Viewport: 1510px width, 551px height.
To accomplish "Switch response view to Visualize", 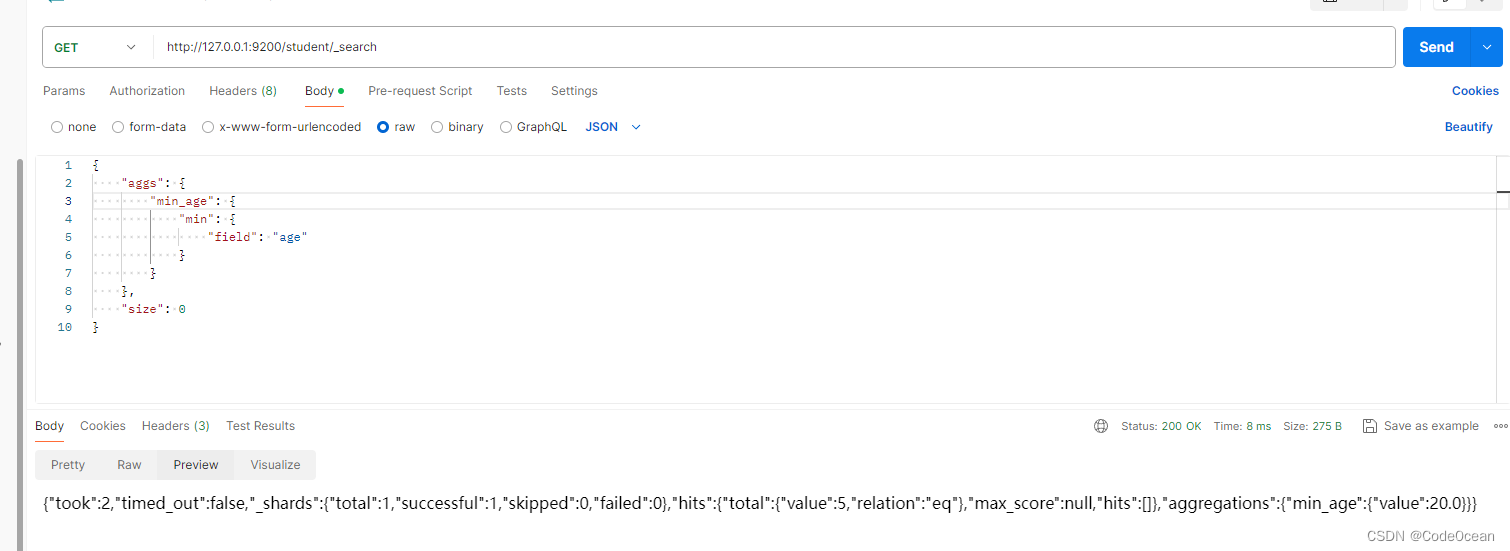I will [x=275, y=465].
